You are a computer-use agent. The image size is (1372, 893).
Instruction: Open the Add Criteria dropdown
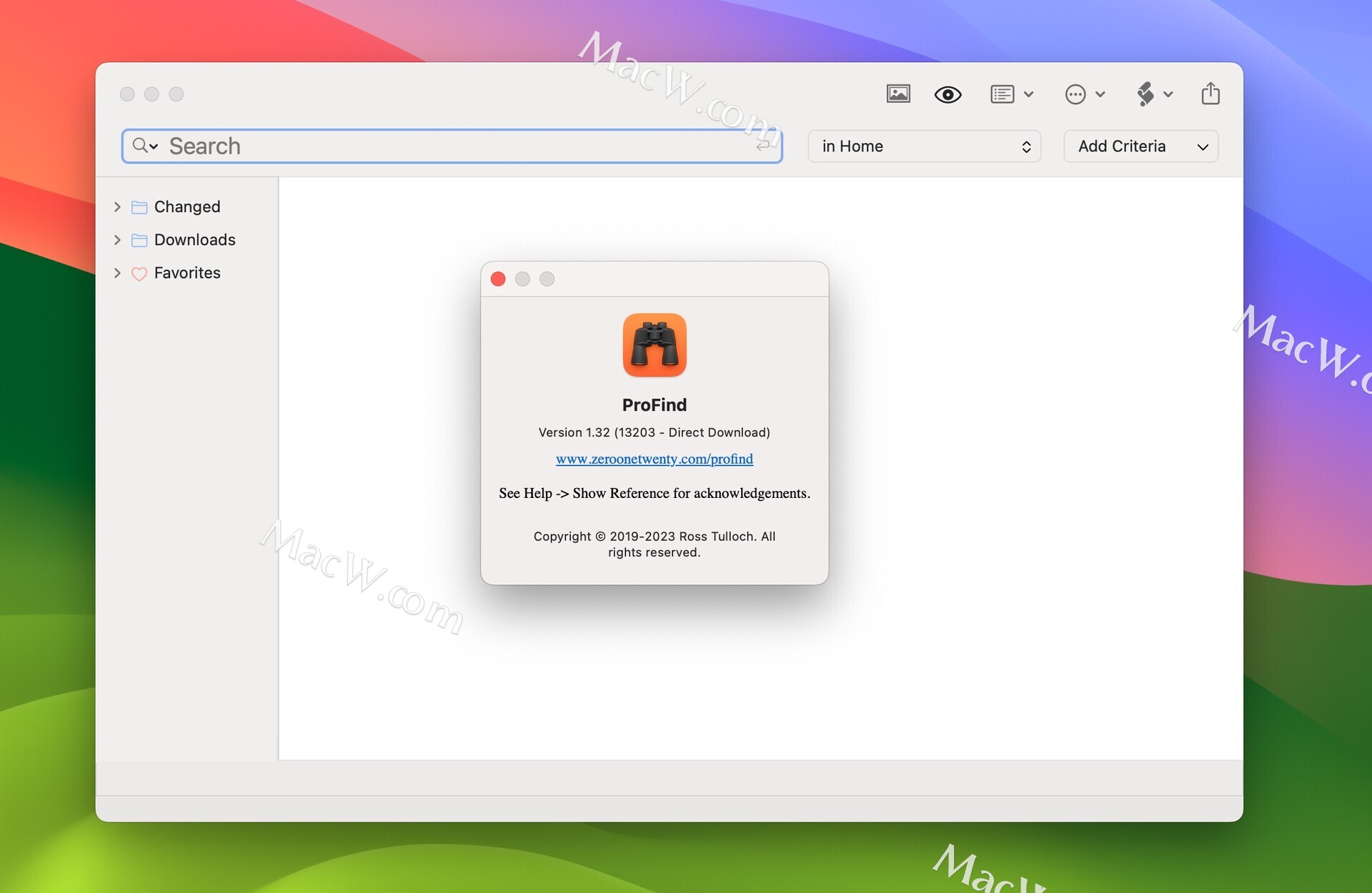[x=1140, y=146]
